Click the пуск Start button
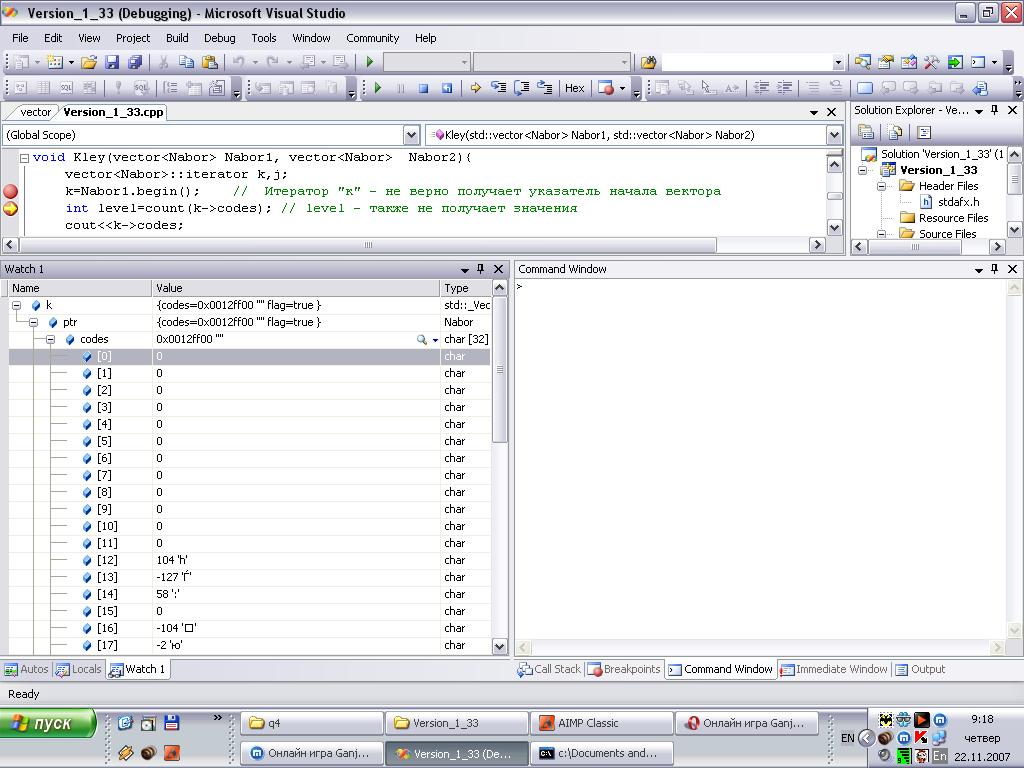This screenshot has height=768, width=1024. [49, 723]
